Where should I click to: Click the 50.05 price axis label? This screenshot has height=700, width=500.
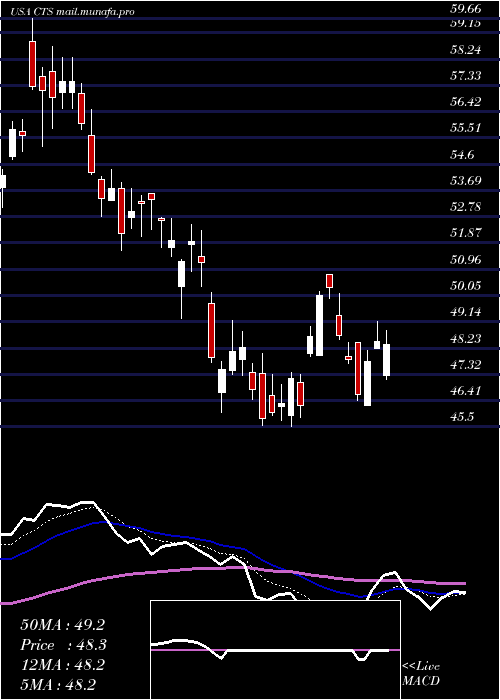pyautogui.click(x=466, y=286)
